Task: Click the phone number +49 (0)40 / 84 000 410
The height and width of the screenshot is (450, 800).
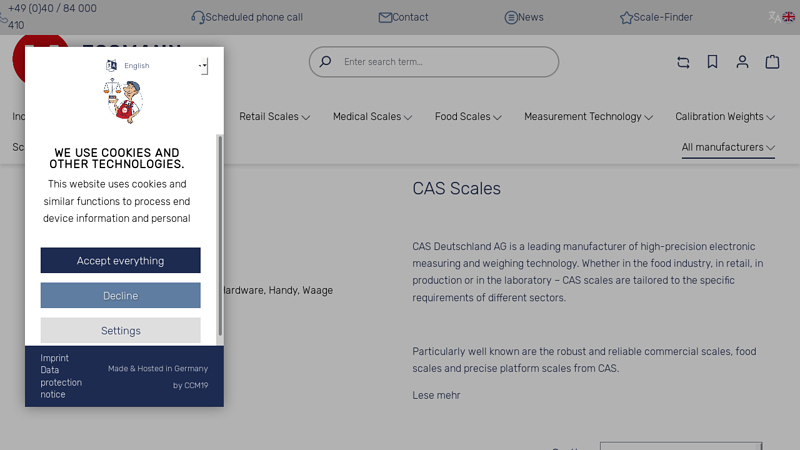Action: coord(52,17)
